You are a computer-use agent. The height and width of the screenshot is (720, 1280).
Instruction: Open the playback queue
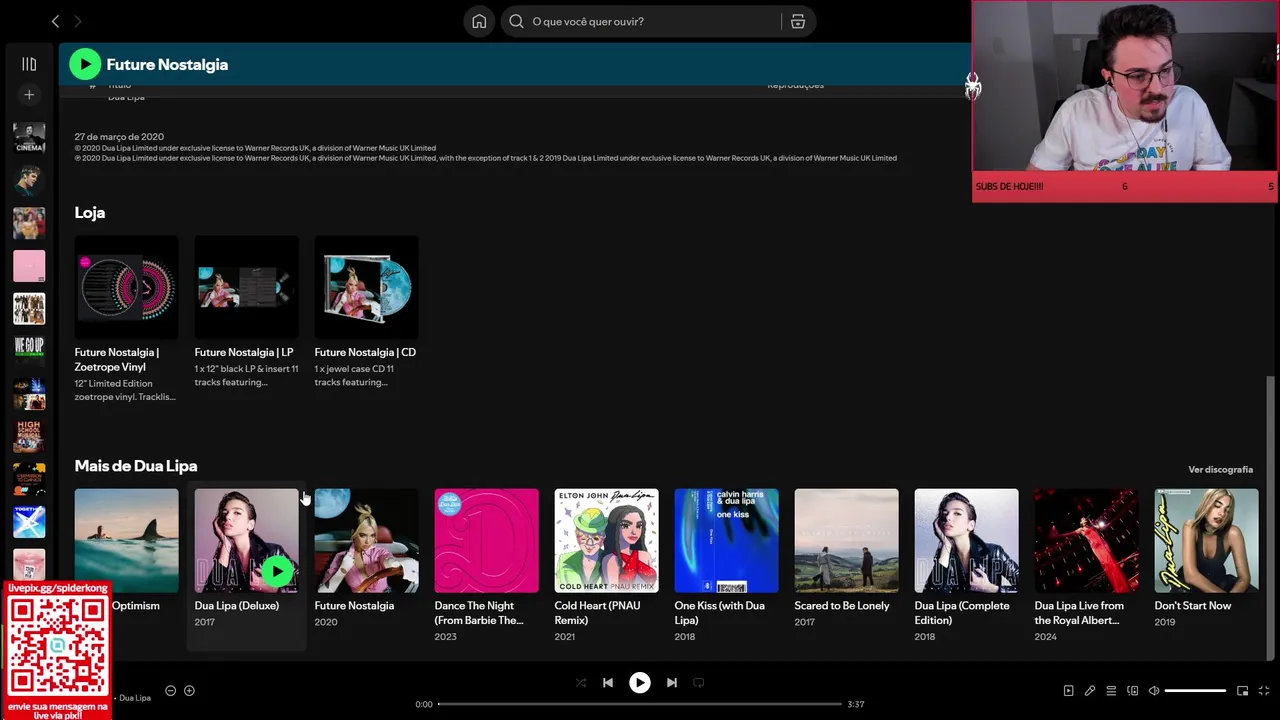1111,690
